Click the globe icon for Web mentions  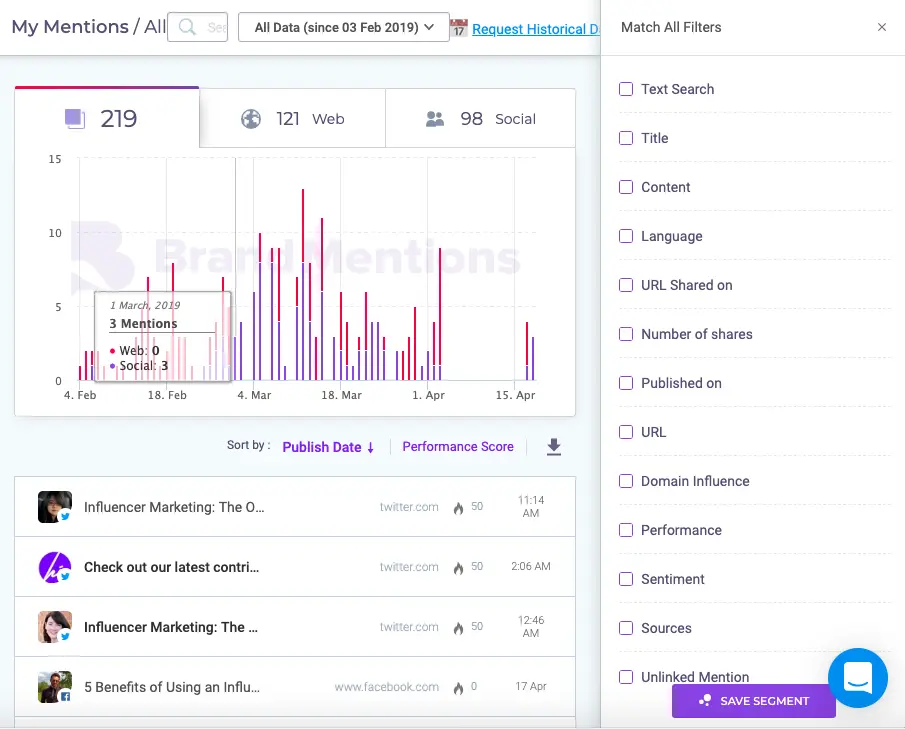pyautogui.click(x=251, y=119)
